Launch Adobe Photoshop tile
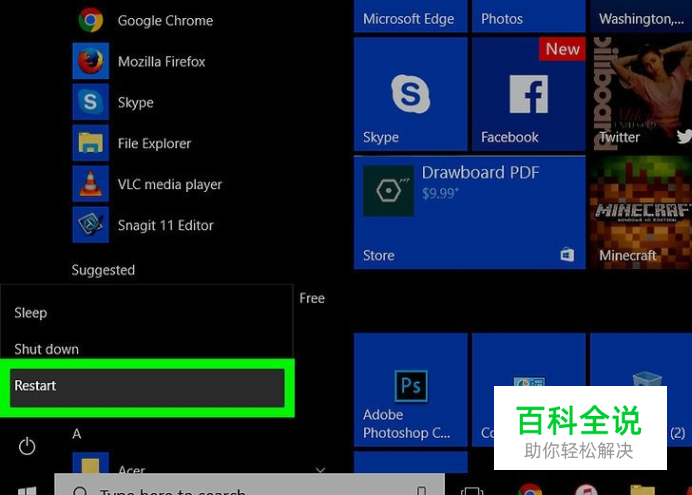 pyautogui.click(x=410, y=390)
